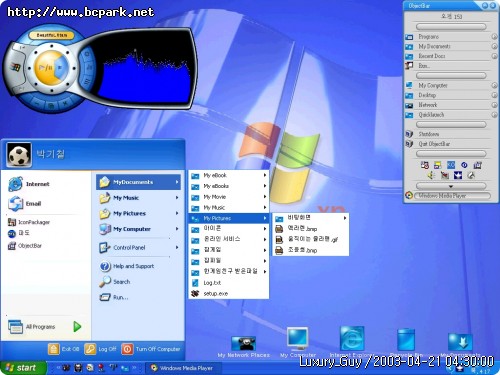This screenshot has width=500, height=375.
Task: Expand the 아이콘 folder in submenu
Action: (x=229, y=229)
